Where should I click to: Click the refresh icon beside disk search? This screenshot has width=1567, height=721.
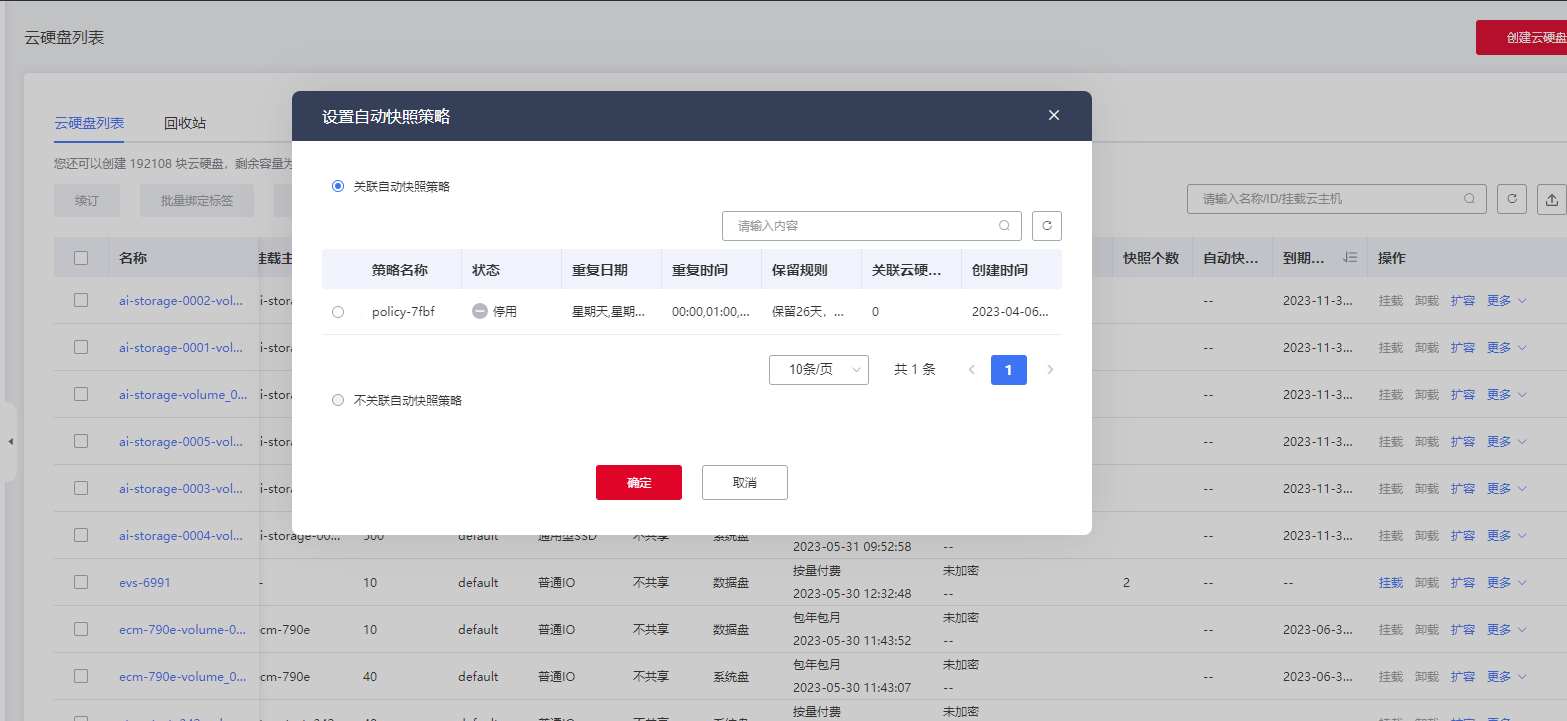pyautogui.click(x=1512, y=199)
